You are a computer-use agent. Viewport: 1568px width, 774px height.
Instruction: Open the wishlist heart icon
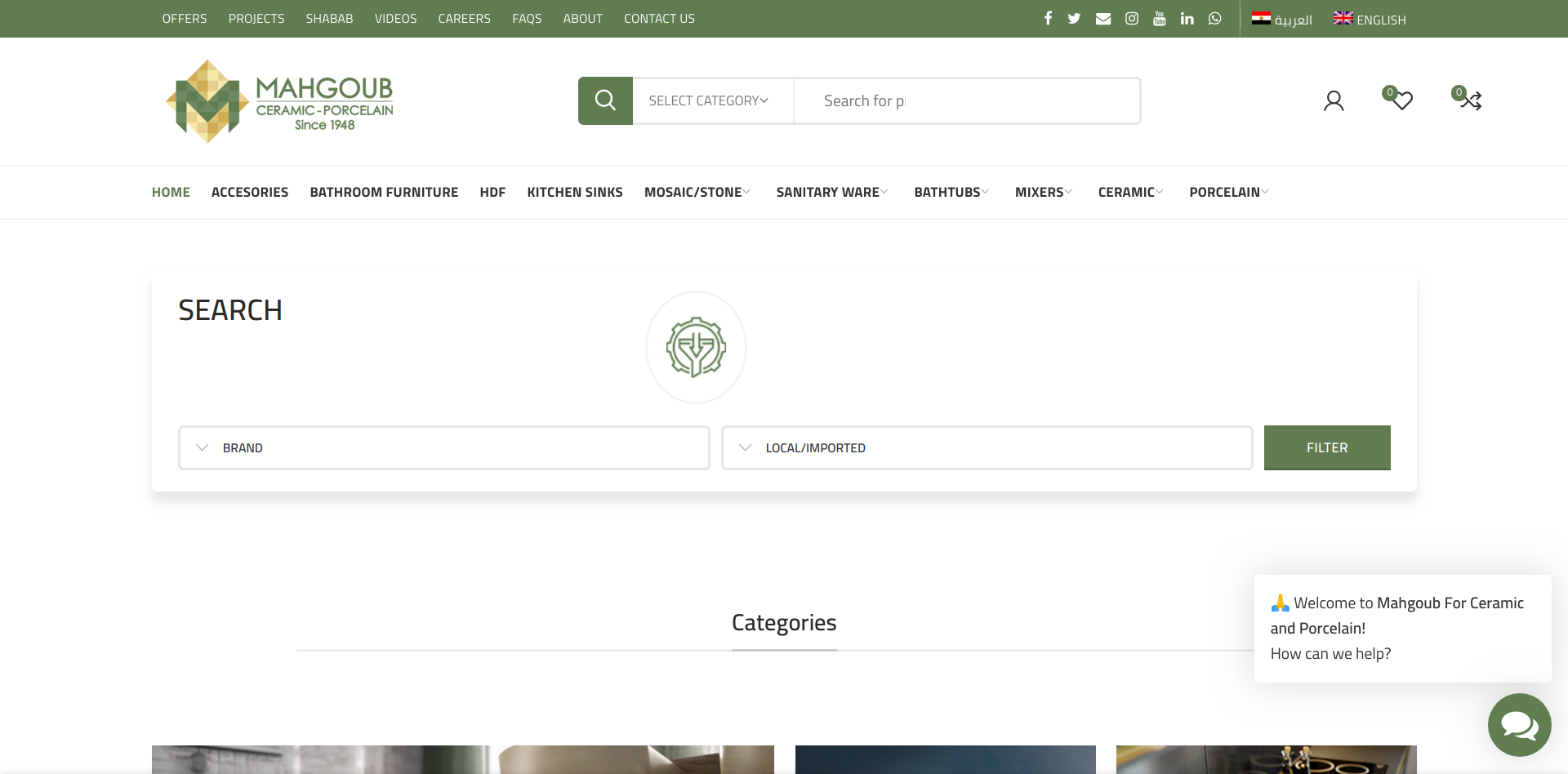coord(1402,100)
